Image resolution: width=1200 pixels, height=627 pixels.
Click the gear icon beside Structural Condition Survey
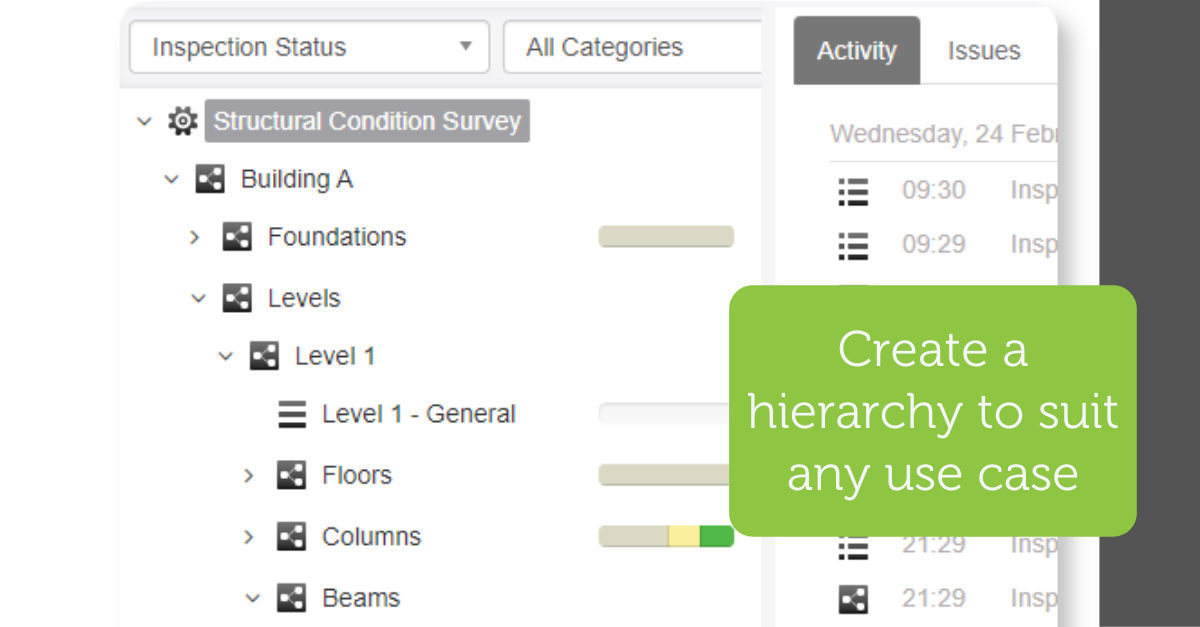coord(182,122)
